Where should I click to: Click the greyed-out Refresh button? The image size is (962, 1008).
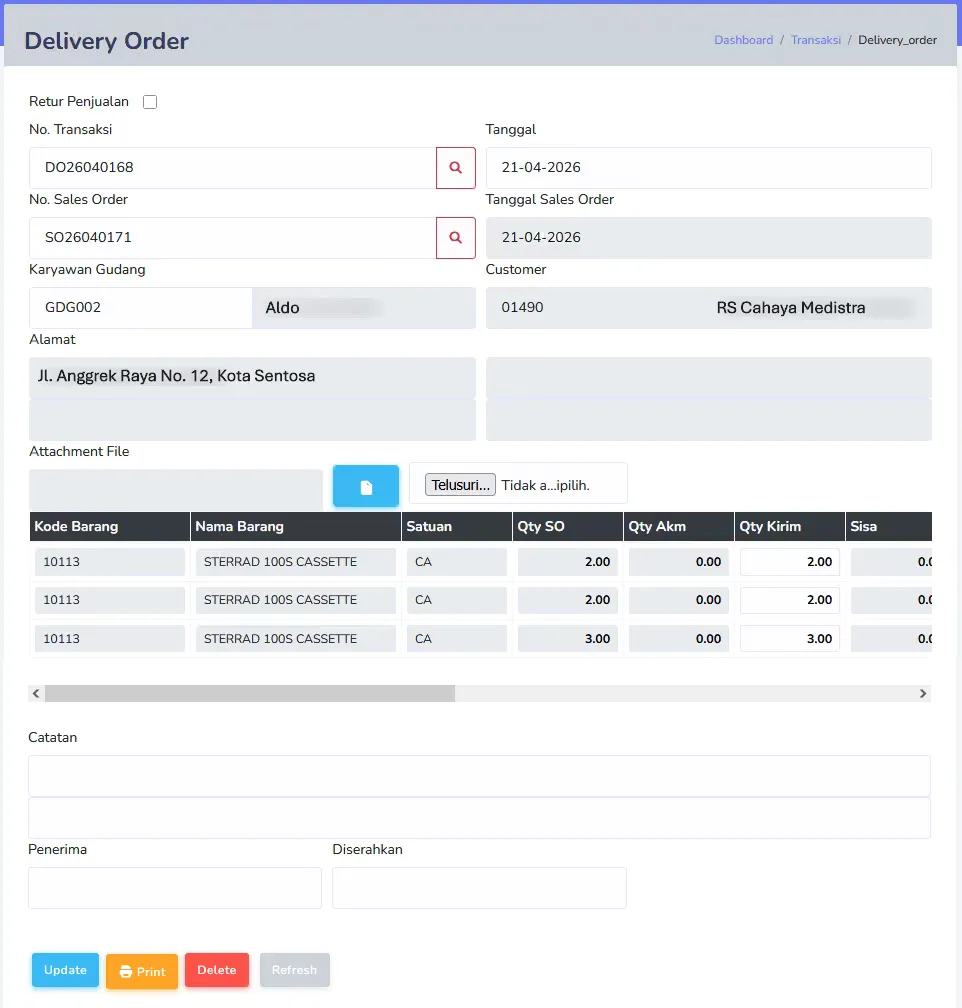295,969
